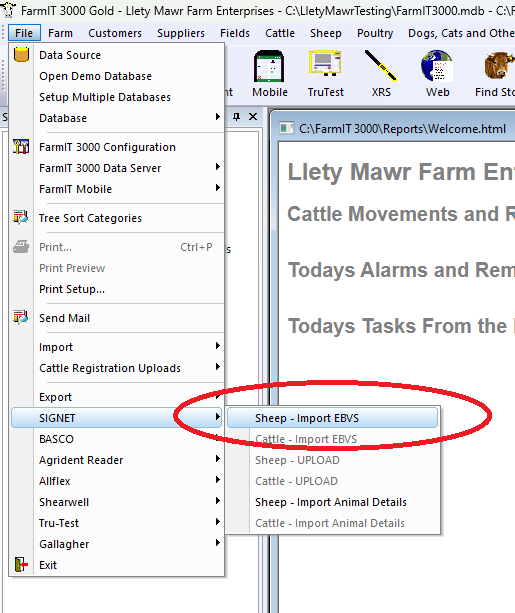Expand the Gallagher submenu arrow
515x613 pixels.
(x=218, y=543)
